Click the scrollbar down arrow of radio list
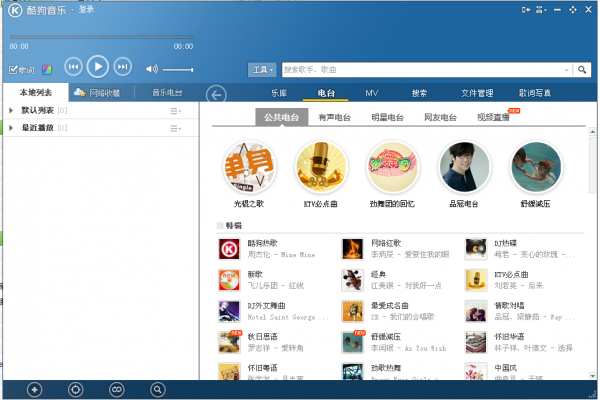600x400 pixels. pos(592,376)
